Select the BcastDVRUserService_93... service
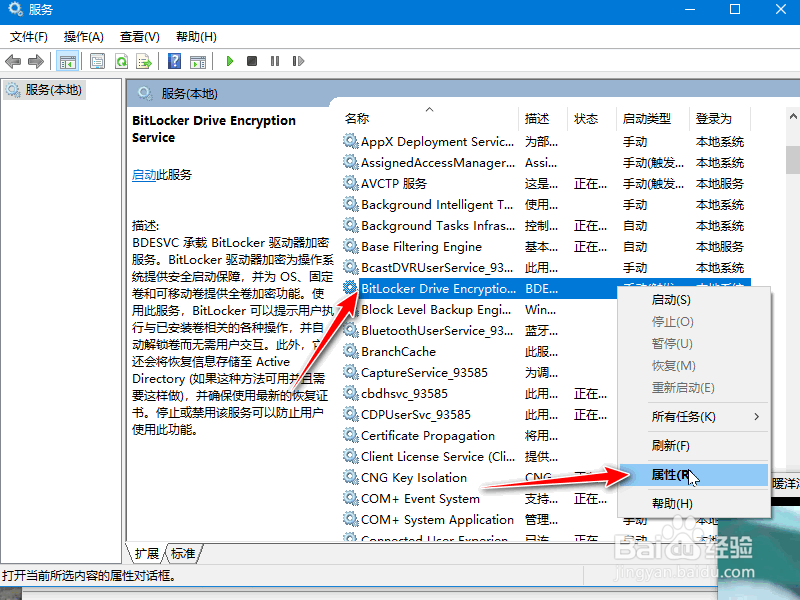 click(x=545, y=267)
